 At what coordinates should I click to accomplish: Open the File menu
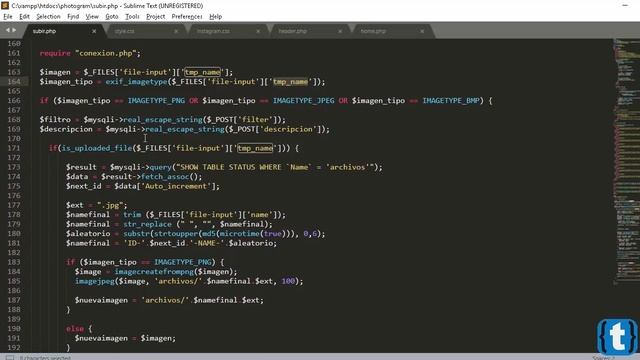click(x=8, y=17)
